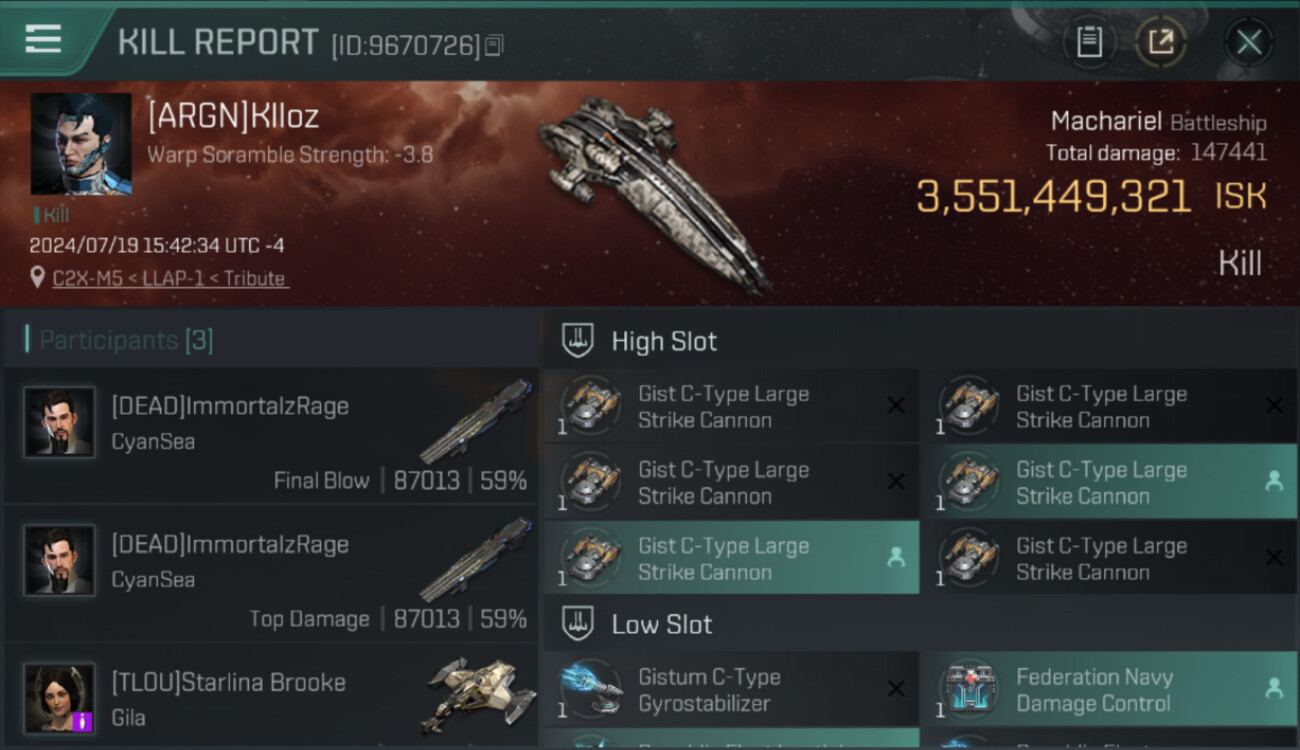Select Federation Navy Damage Control module
The image size is (1300, 750).
[x=1108, y=690]
